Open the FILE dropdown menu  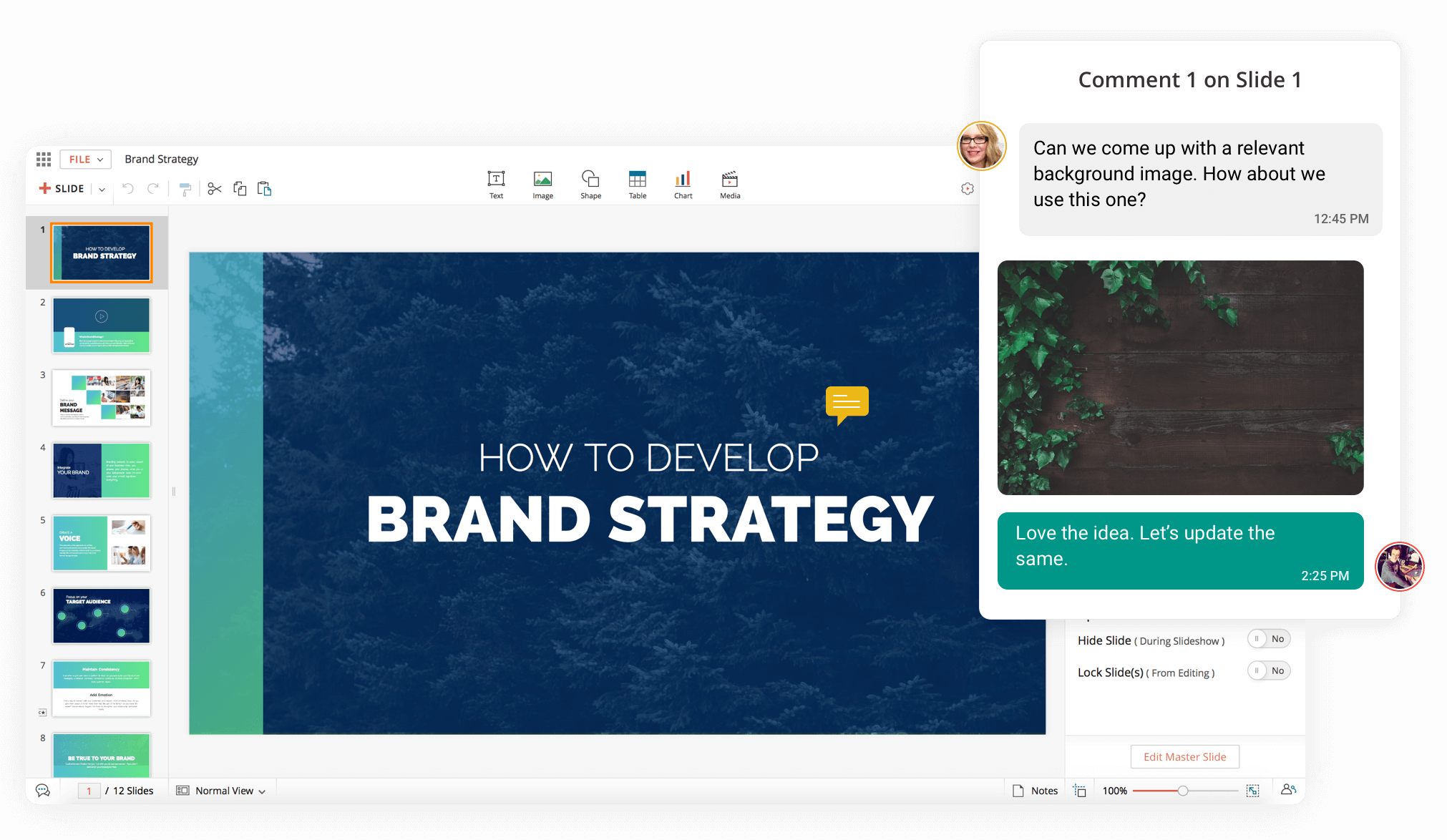point(85,160)
